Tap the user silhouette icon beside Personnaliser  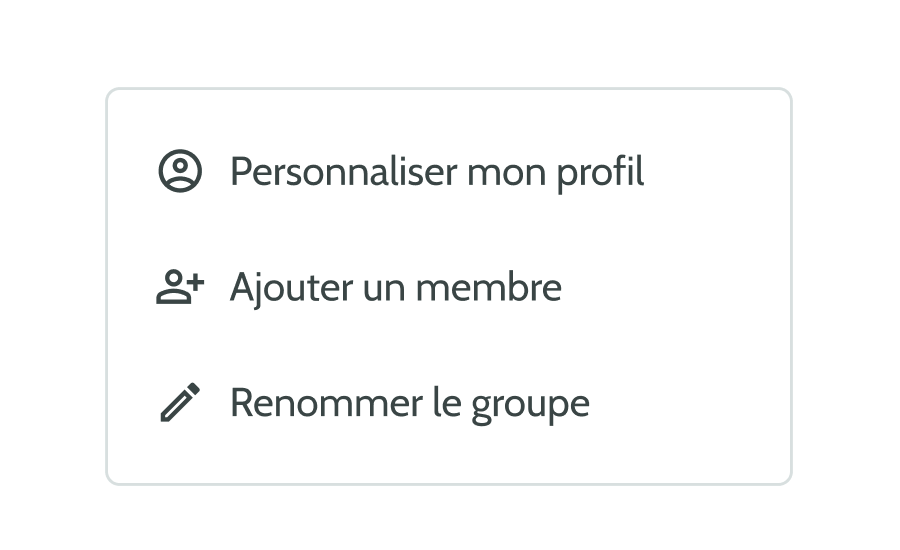click(180, 171)
